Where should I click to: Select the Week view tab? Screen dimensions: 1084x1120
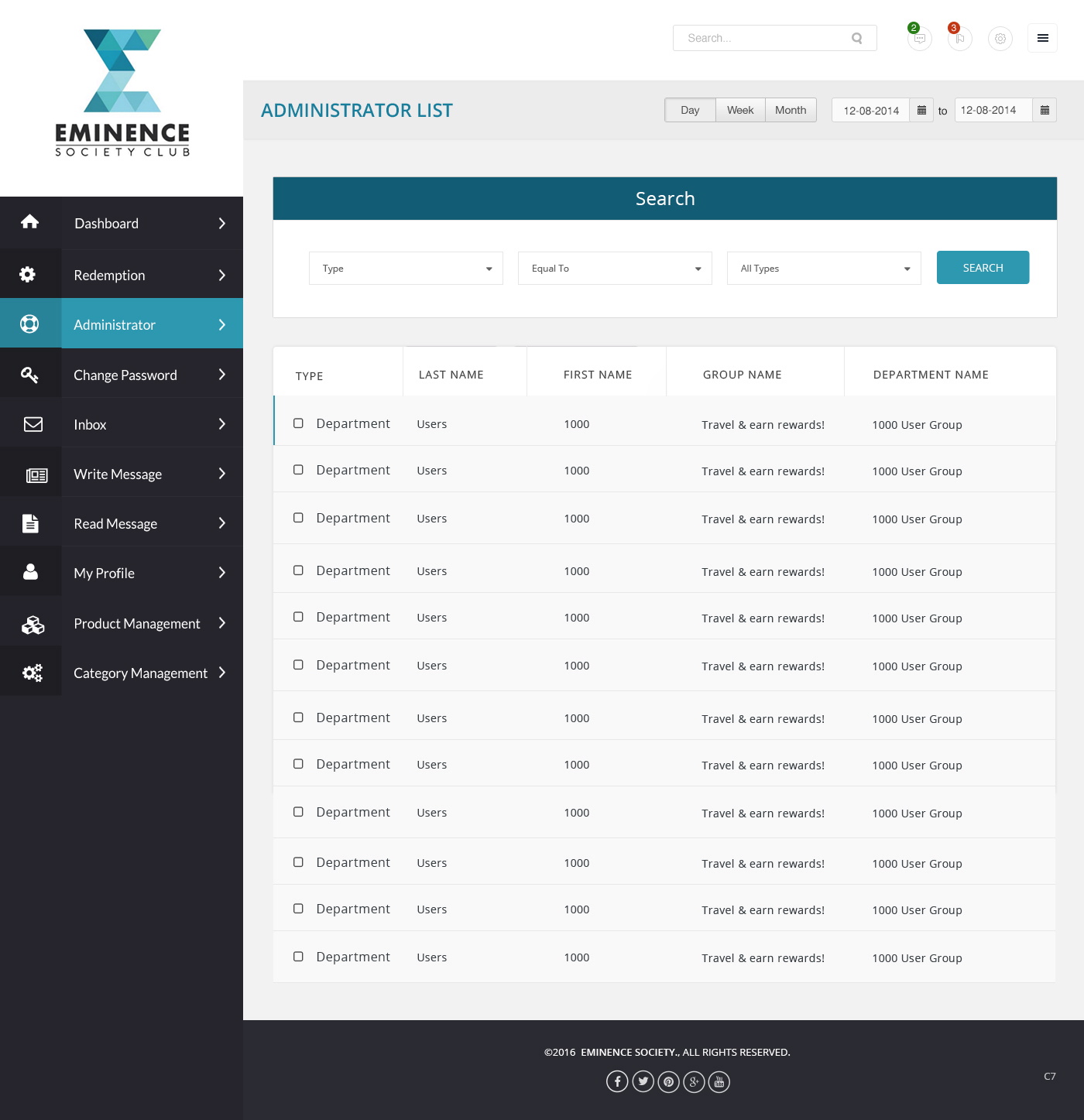click(x=739, y=110)
